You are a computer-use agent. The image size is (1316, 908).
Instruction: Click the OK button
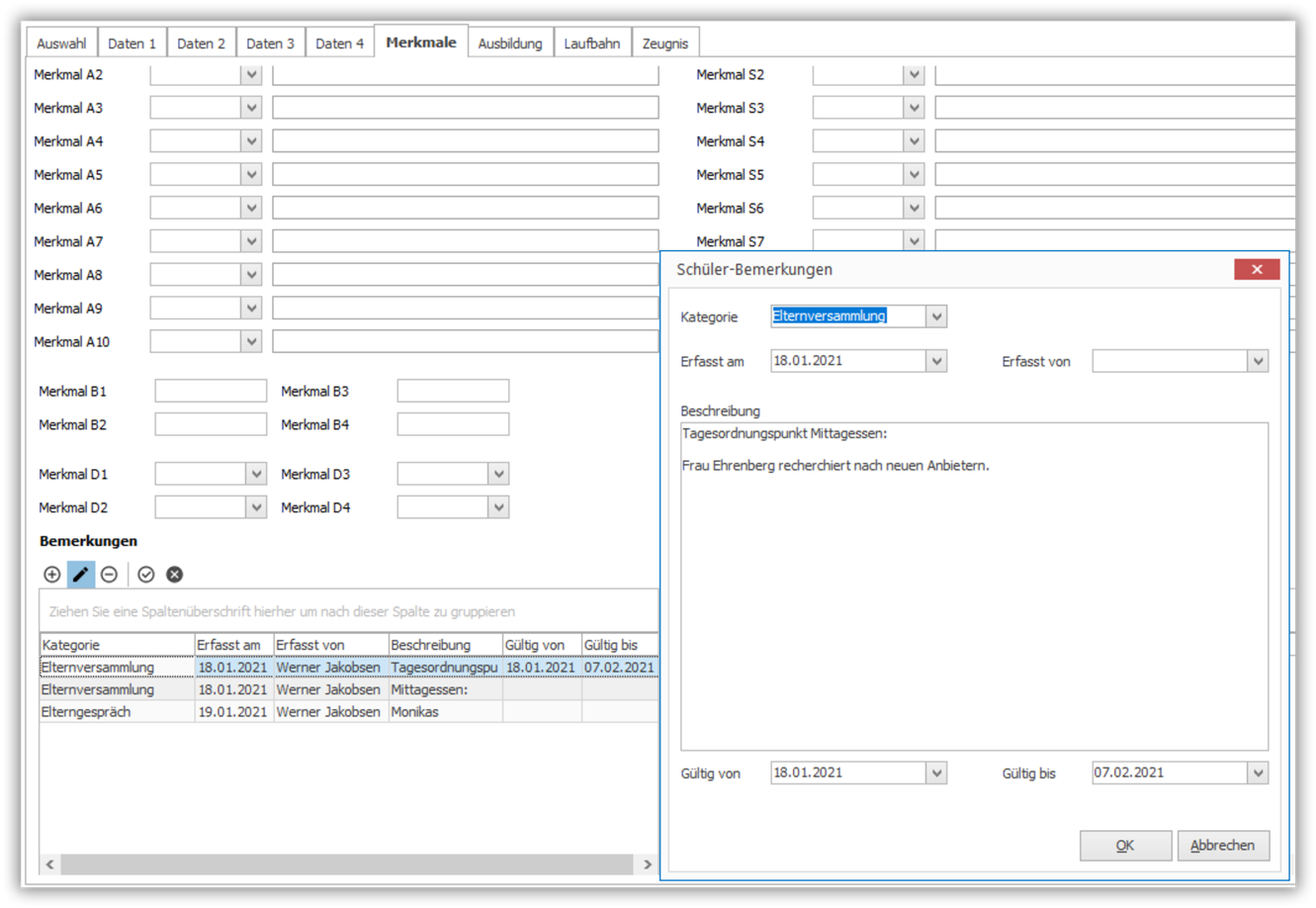(x=1125, y=846)
